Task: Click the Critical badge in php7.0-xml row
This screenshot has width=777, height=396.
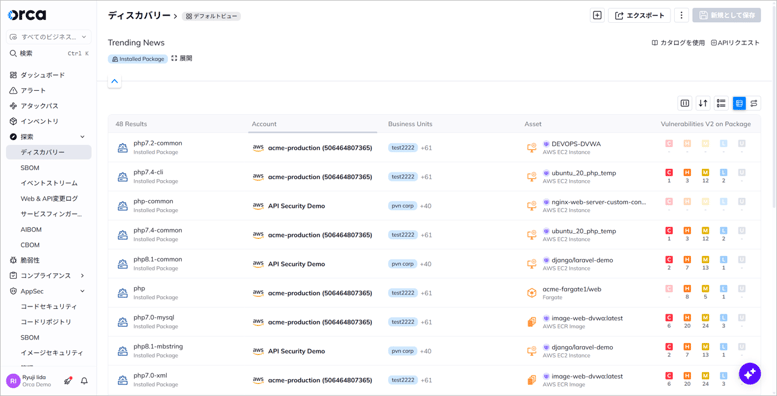Action: (669, 376)
